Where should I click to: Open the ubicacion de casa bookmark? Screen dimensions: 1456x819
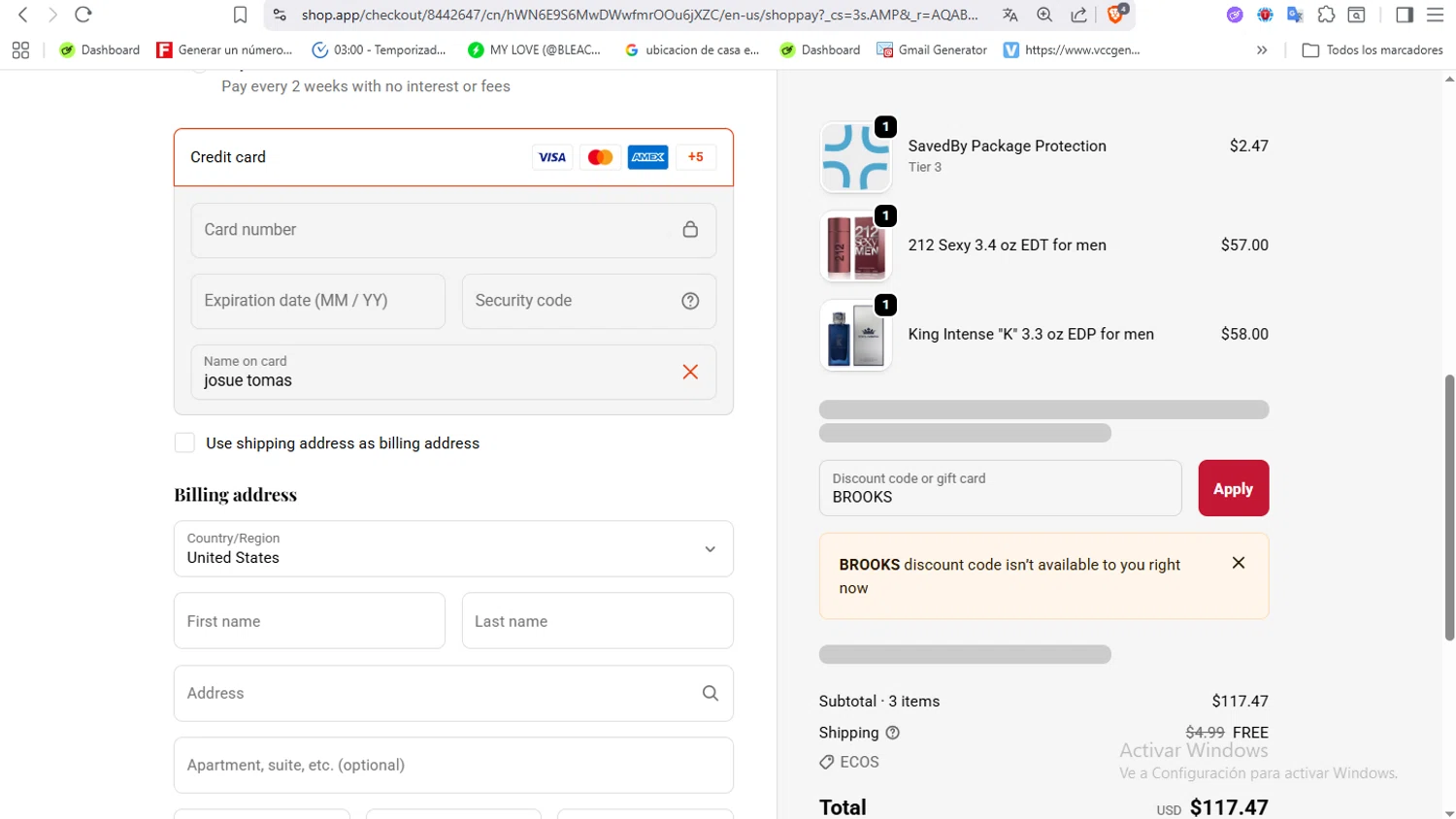click(x=692, y=49)
